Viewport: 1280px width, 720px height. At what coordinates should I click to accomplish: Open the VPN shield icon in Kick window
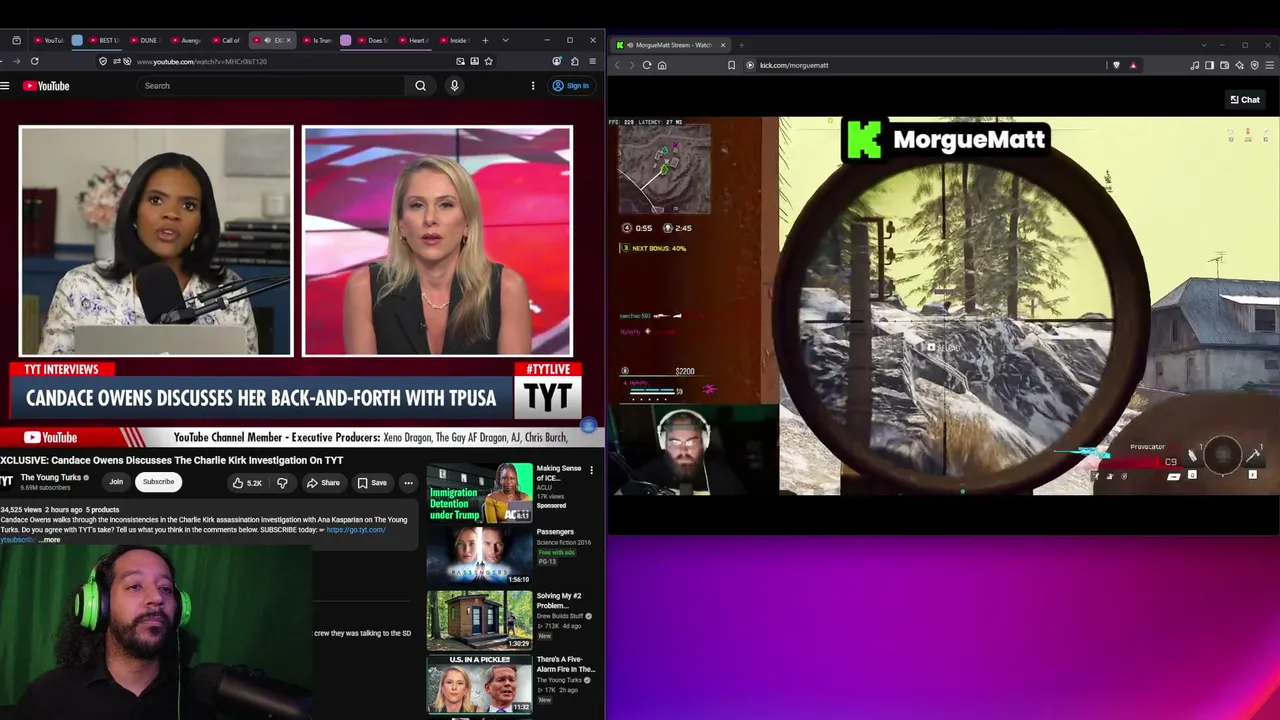pos(1254,65)
